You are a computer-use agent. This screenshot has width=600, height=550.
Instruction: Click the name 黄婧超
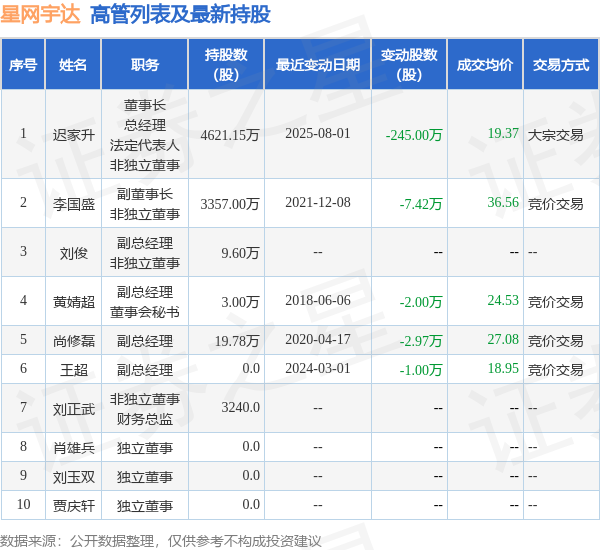pos(73,302)
